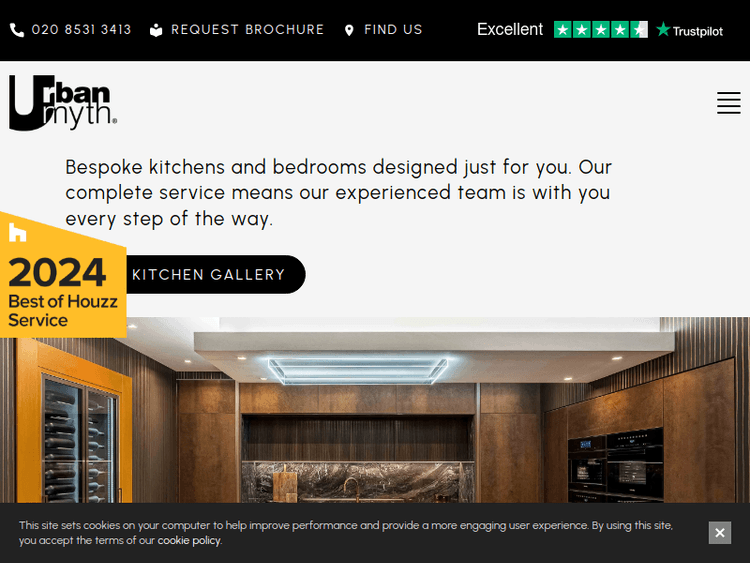Image resolution: width=750 pixels, height=563 pixels.
Task: Open the Trustpilot logo link
Action: tap(689, 30)
